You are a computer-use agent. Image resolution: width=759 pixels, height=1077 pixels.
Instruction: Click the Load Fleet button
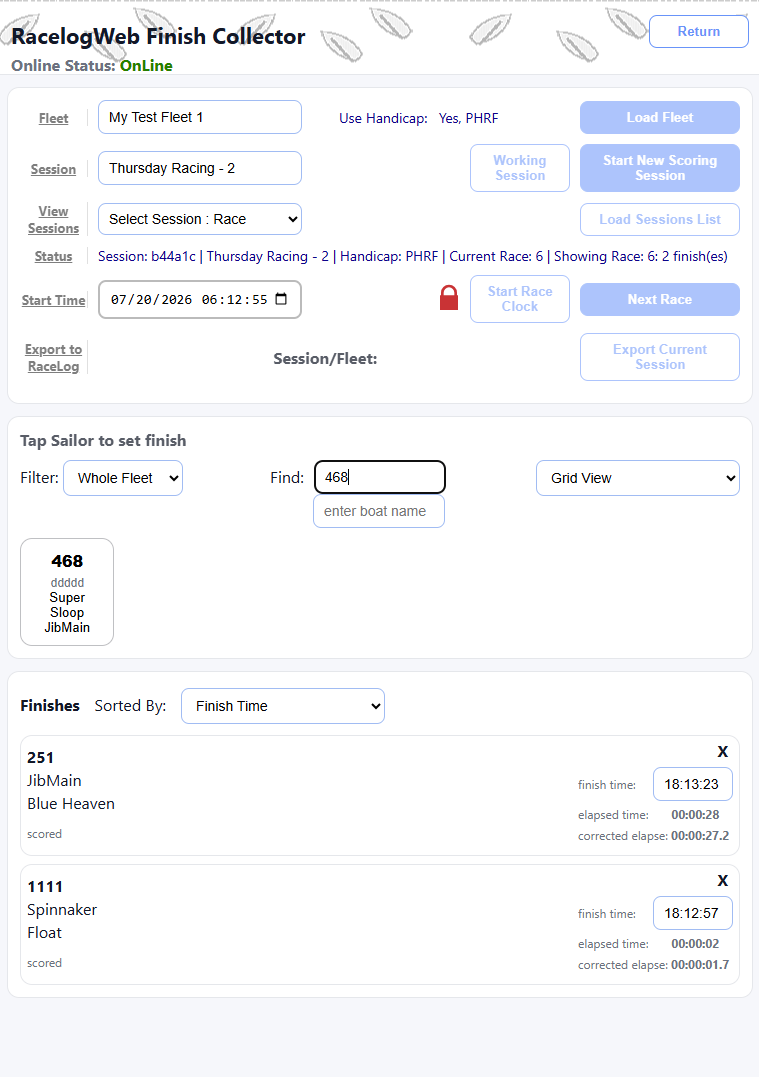pyautogui.click(x=659, y=117)
